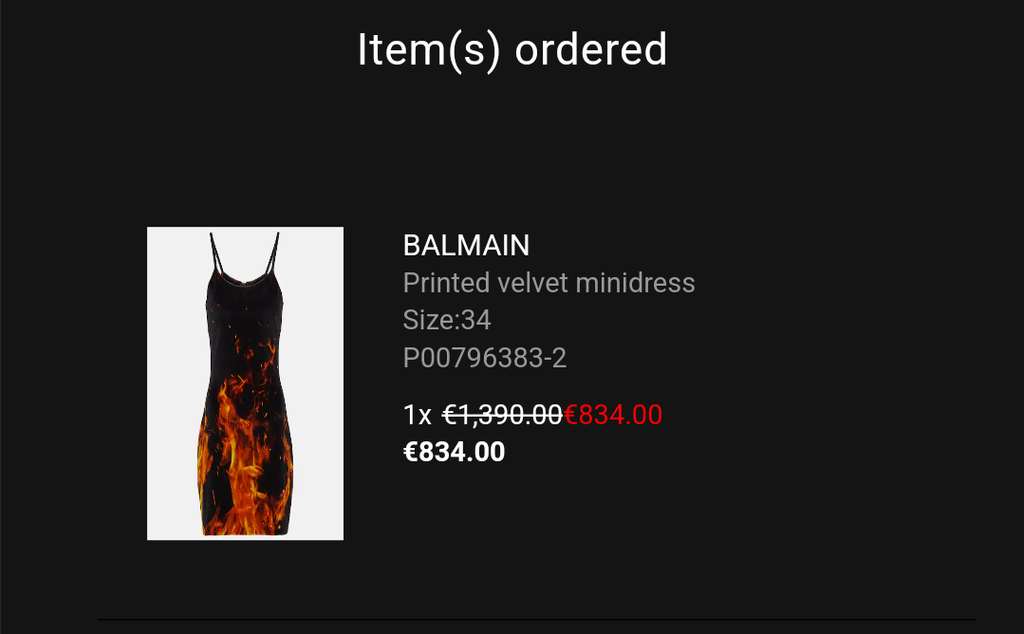The image size is (1024, 634).
Task: Click the BALMAIN brand name
Action: point(466,246)
